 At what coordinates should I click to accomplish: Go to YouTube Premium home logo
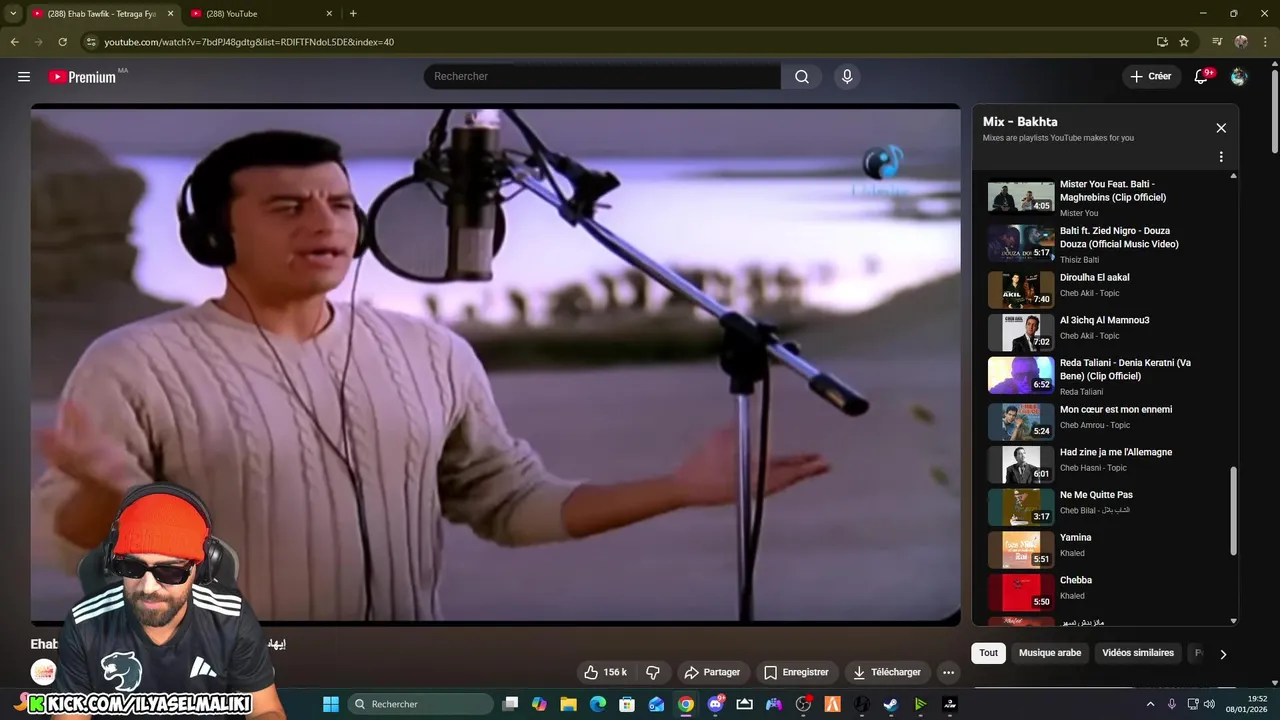point(82,77)
